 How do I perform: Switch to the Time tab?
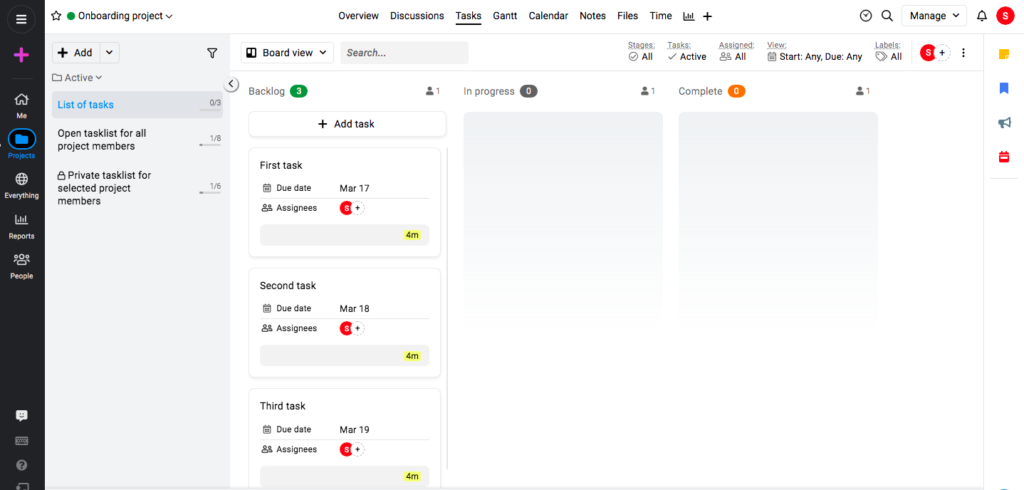661,16
